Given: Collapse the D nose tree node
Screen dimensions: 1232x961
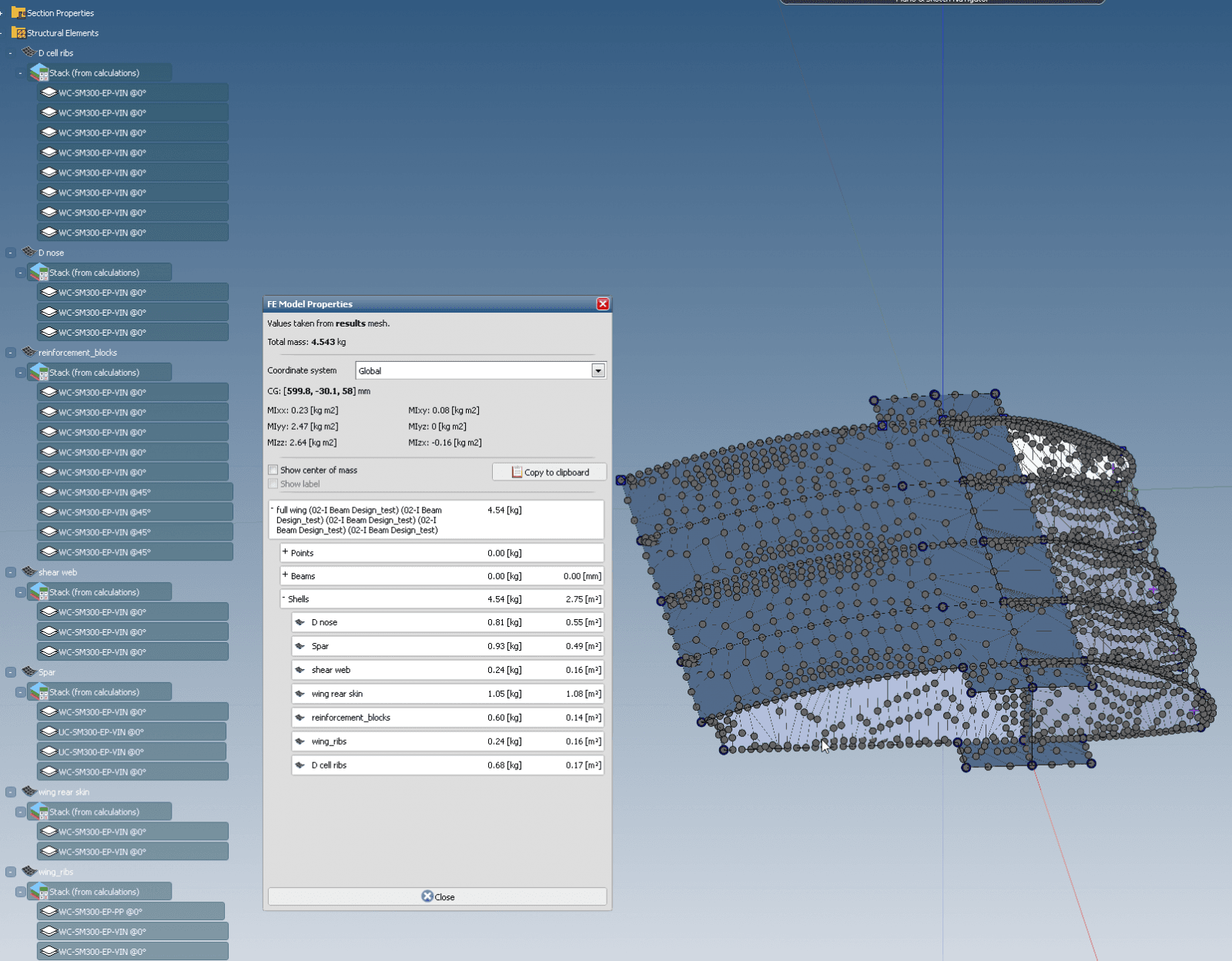Looking at the screenshot, I should pos(11,253).
